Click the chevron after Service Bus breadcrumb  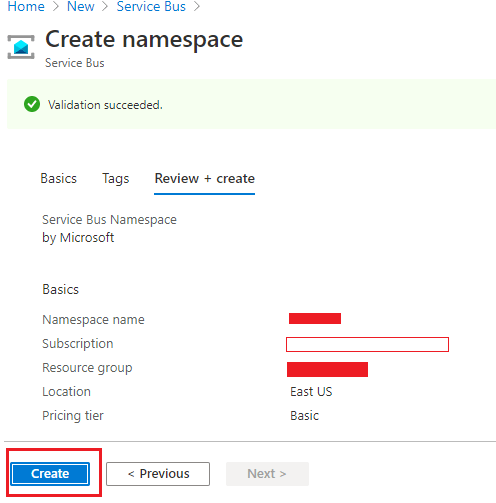pyautogui.click(x=197, y=6)
